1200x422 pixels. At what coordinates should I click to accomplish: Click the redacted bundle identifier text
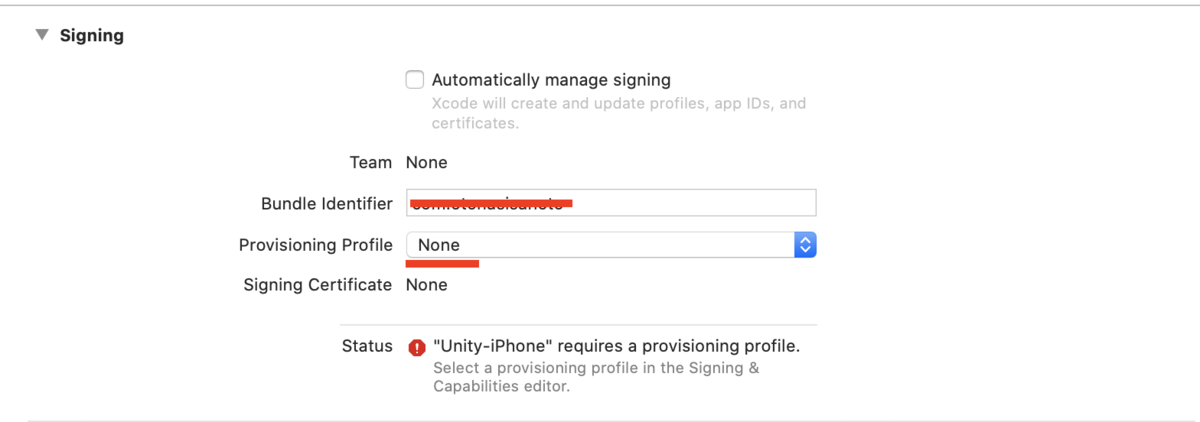pyautogui.click(x=491, y=203)
